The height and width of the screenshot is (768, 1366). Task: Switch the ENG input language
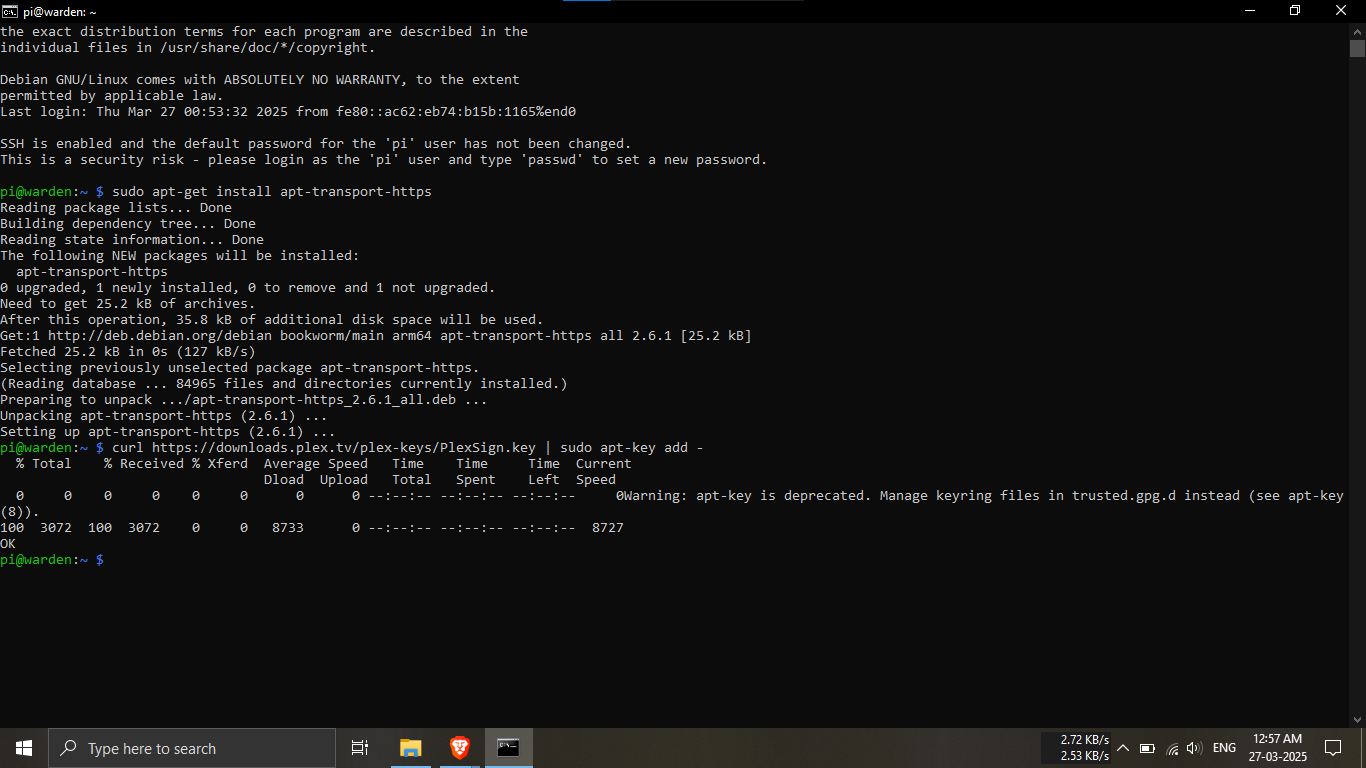tap(1224, 748)
